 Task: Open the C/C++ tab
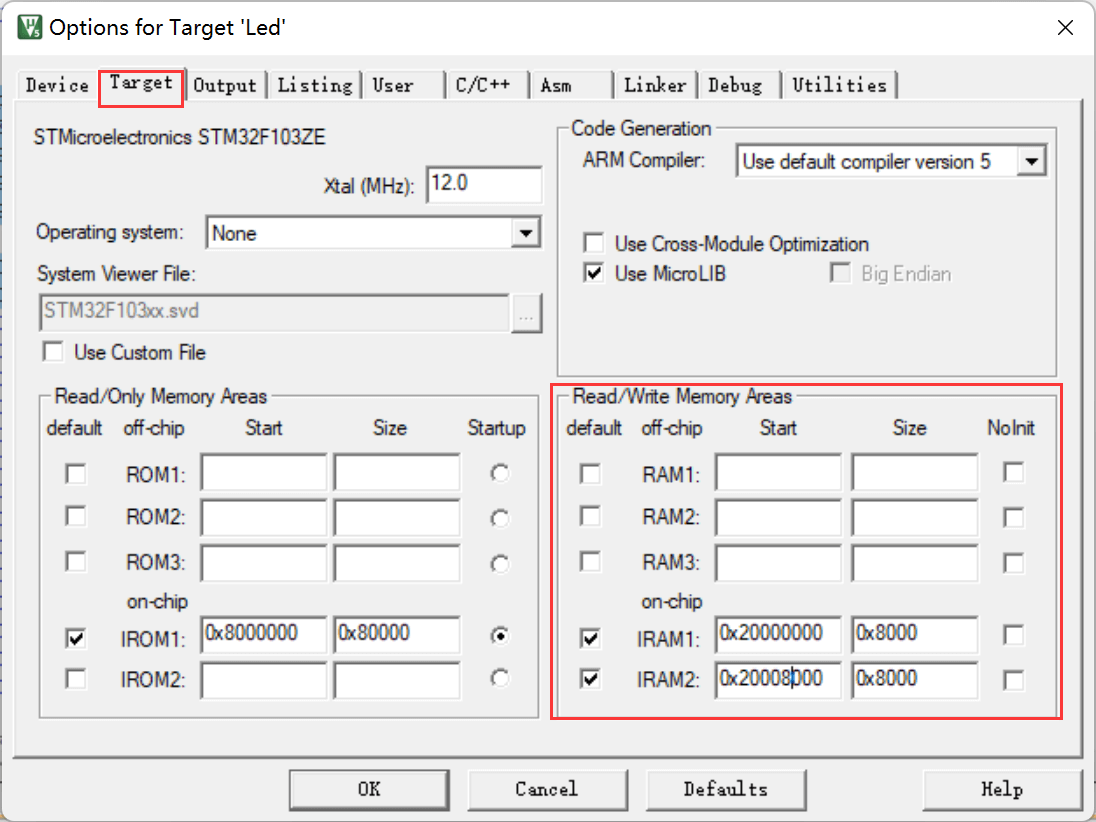[x=483, y=86]
